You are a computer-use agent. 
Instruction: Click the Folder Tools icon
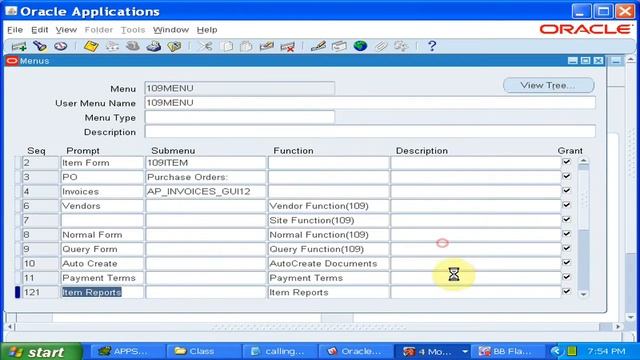tap(401, 46)
